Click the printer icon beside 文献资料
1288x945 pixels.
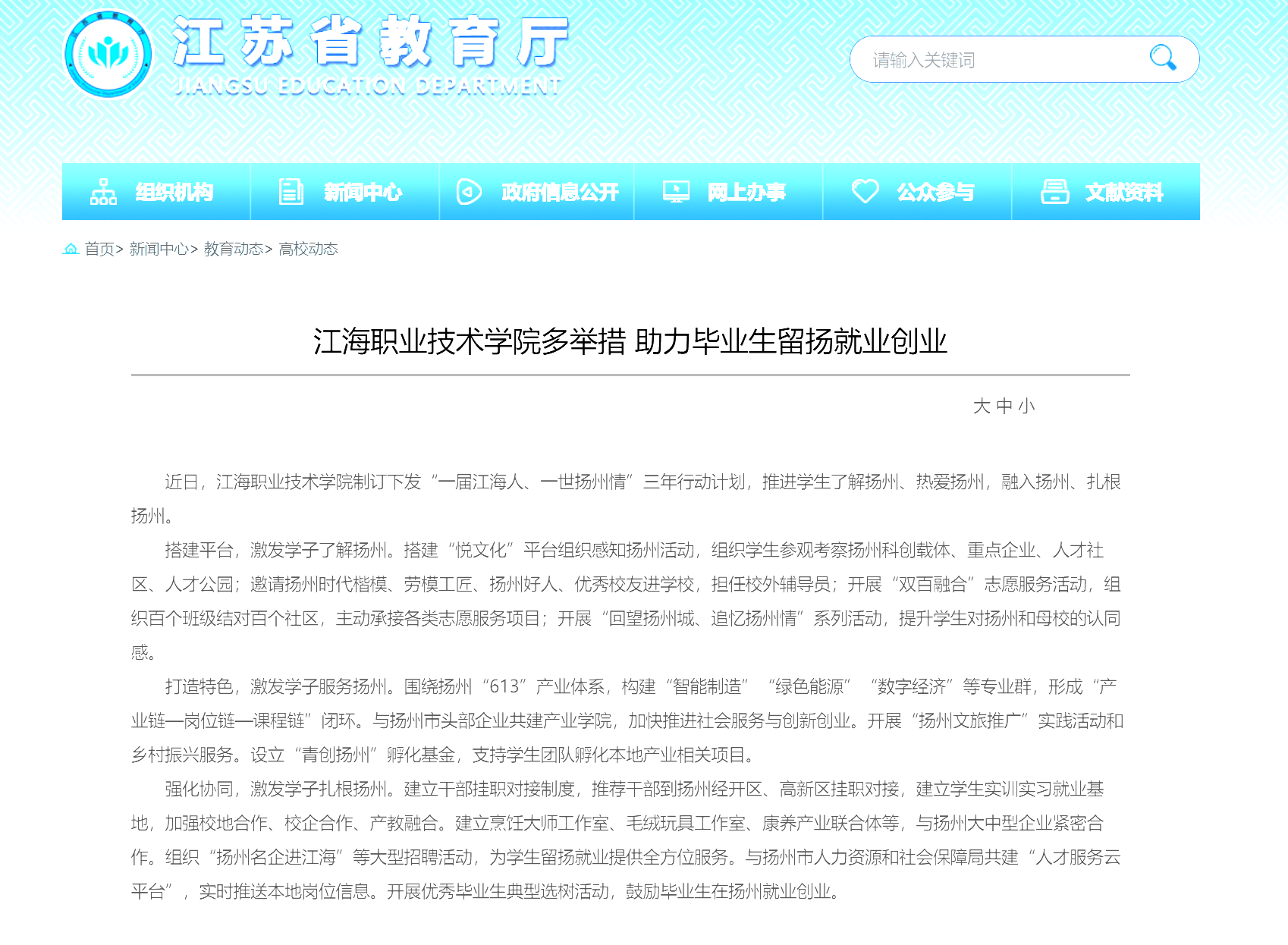pos(1054,192)
